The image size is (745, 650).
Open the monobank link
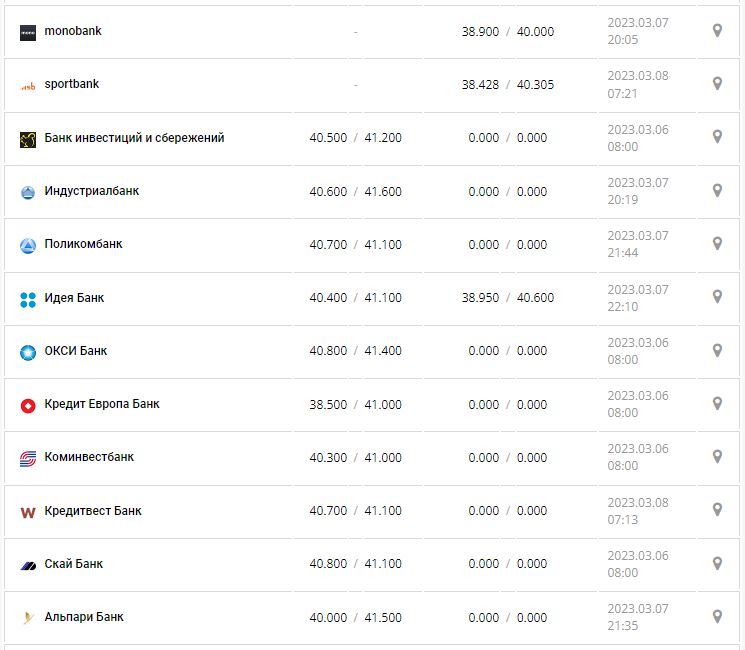click(73, 31)
